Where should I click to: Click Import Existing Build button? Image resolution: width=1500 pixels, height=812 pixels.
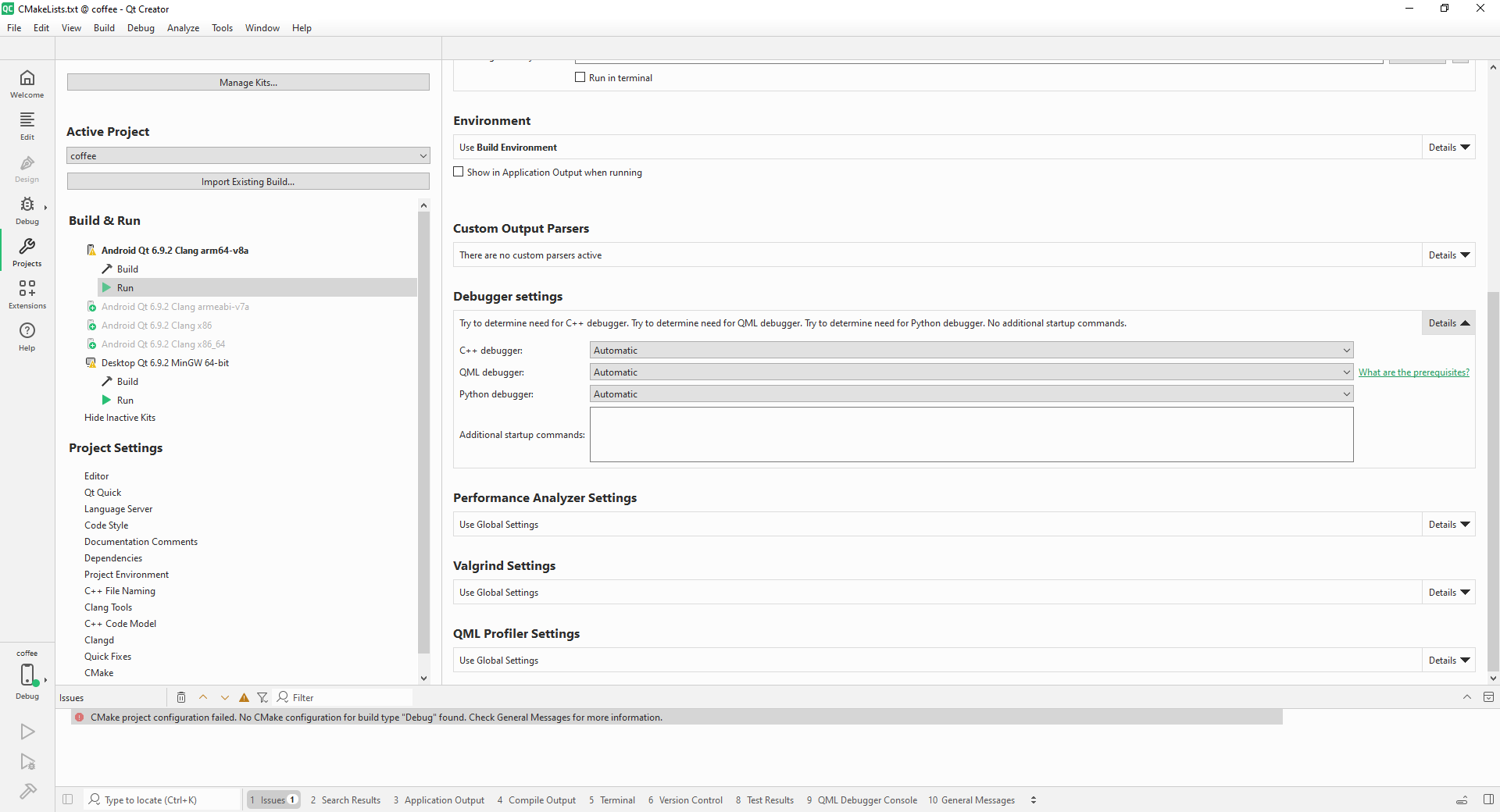tap(248, 181)
